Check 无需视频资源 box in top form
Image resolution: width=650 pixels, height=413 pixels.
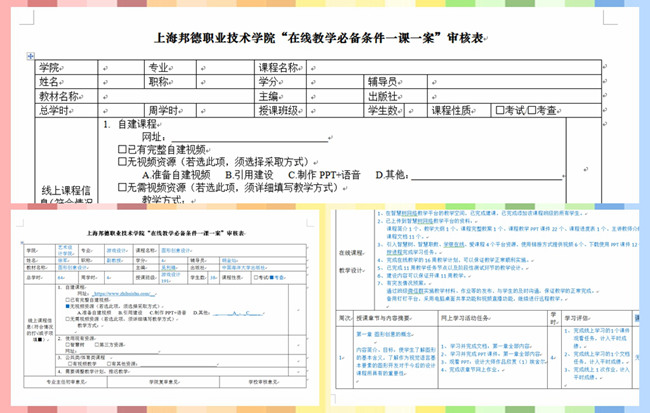[x=122, y=187]
